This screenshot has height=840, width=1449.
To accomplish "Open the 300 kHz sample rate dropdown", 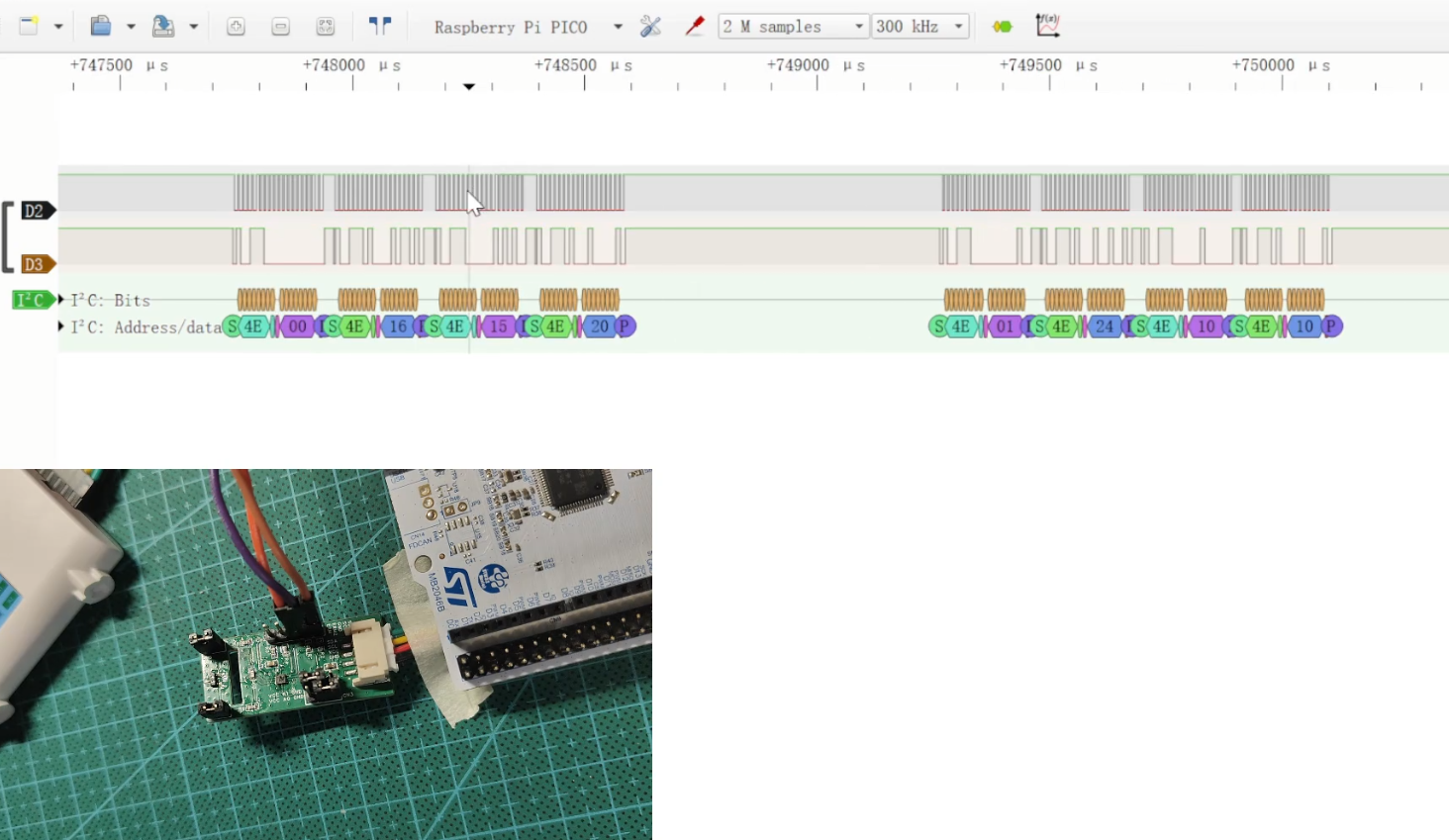I will (x=958, y=27).
